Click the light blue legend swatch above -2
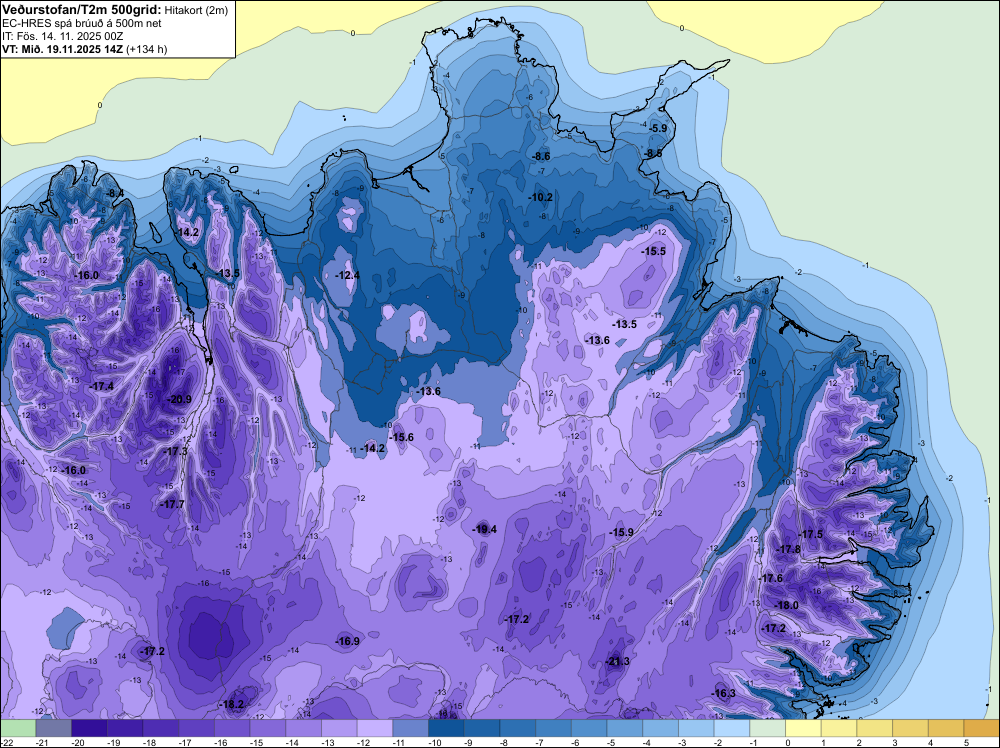 [732, 728]
